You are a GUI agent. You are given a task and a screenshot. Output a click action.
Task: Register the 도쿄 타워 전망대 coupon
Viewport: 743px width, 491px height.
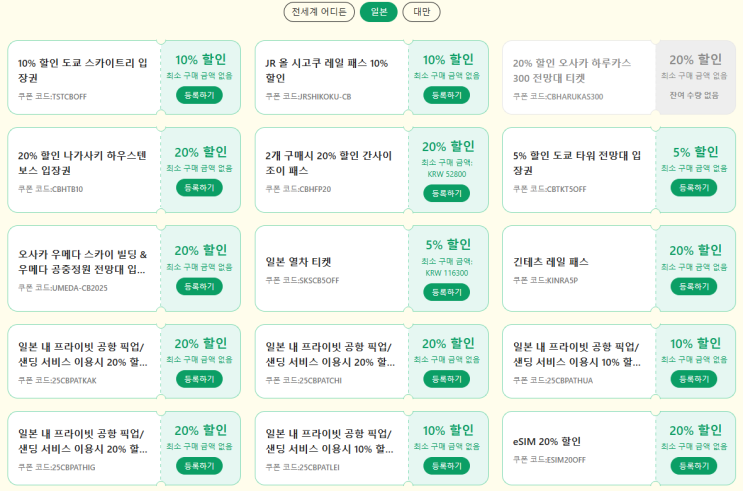[x=694, y=187]
